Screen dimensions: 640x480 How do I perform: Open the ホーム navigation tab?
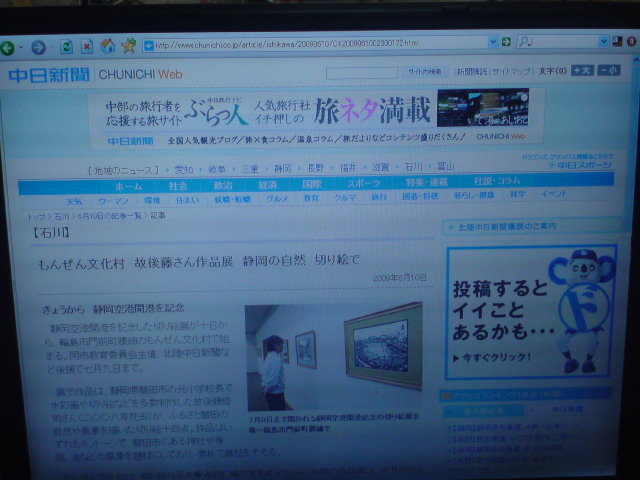(129, 187)
